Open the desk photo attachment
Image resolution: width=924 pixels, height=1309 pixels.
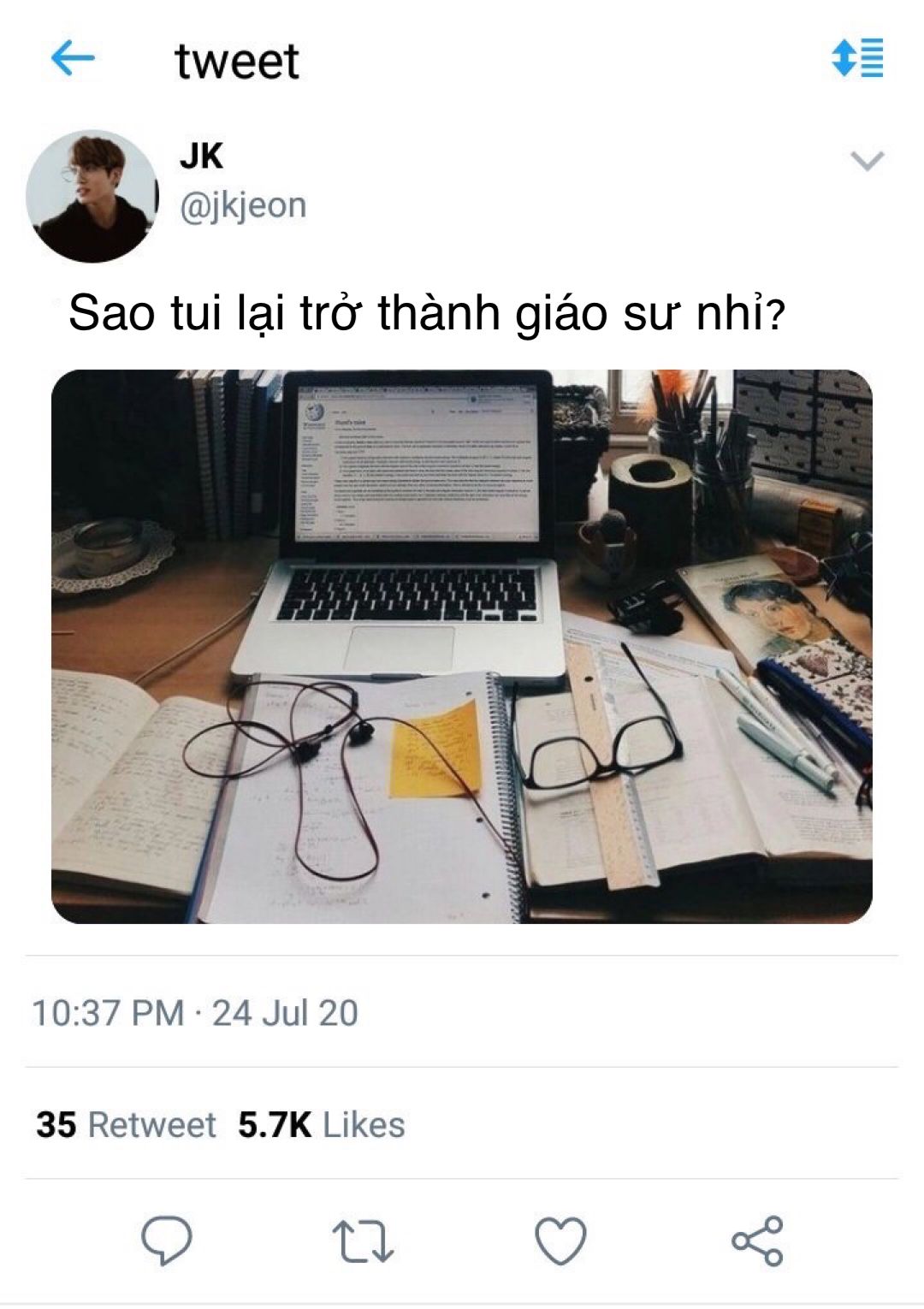462,646
